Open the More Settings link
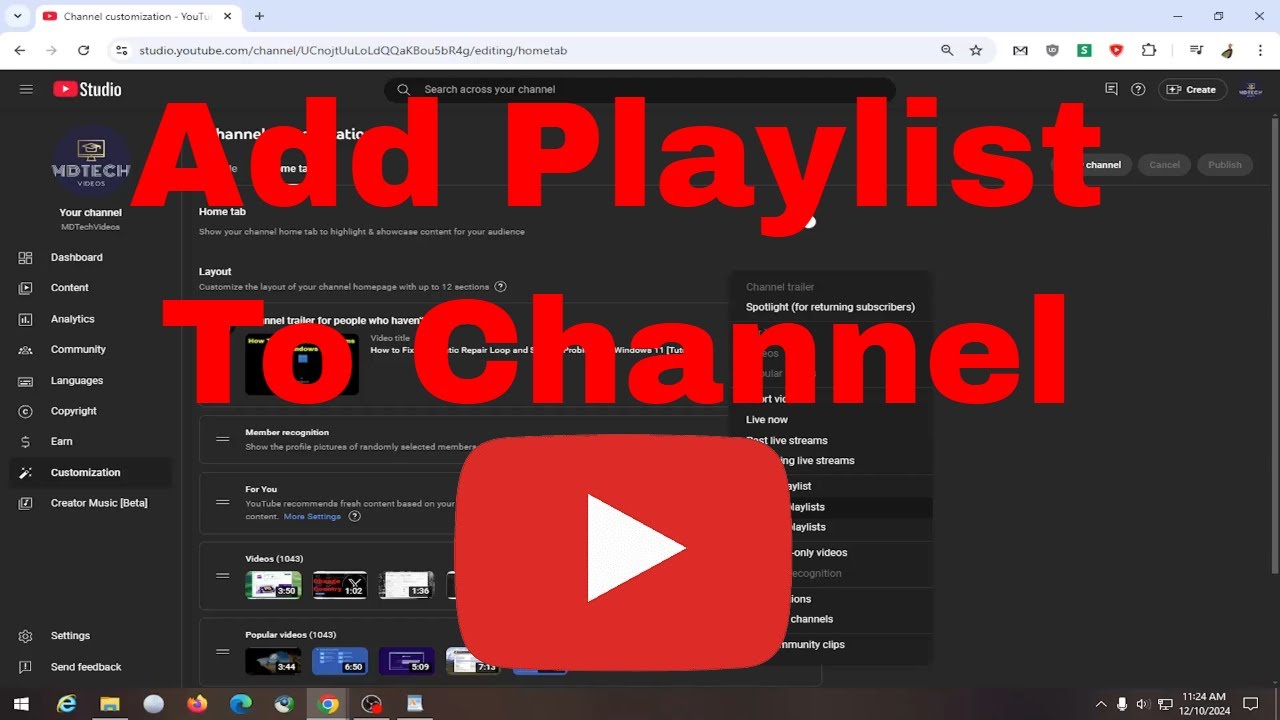This screenshot has height=720, width=1280. point(312,517)
